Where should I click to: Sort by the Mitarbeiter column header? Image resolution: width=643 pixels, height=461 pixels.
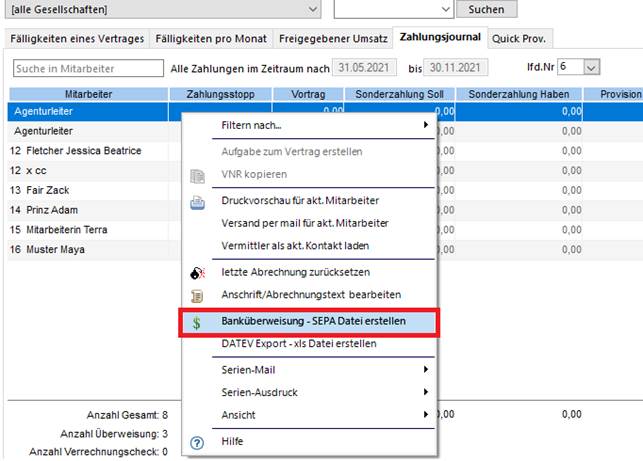tap(86, 94)
